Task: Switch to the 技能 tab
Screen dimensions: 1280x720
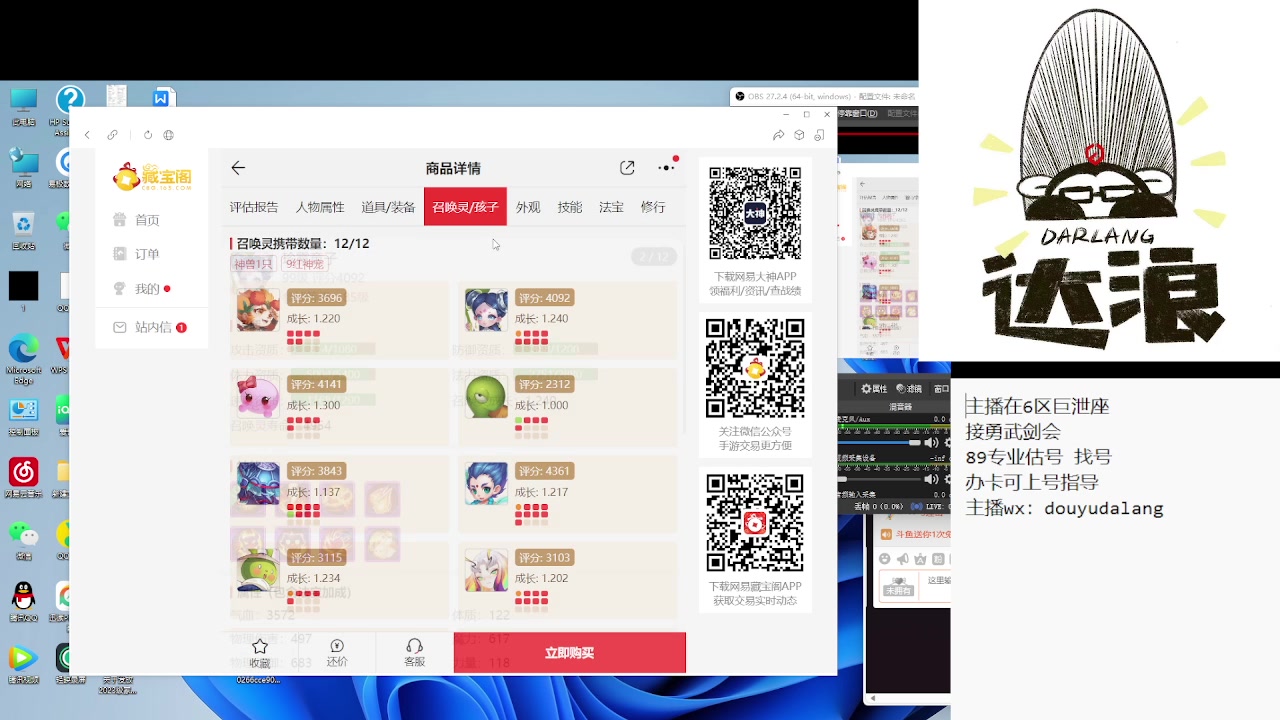Action: point(570,207)
